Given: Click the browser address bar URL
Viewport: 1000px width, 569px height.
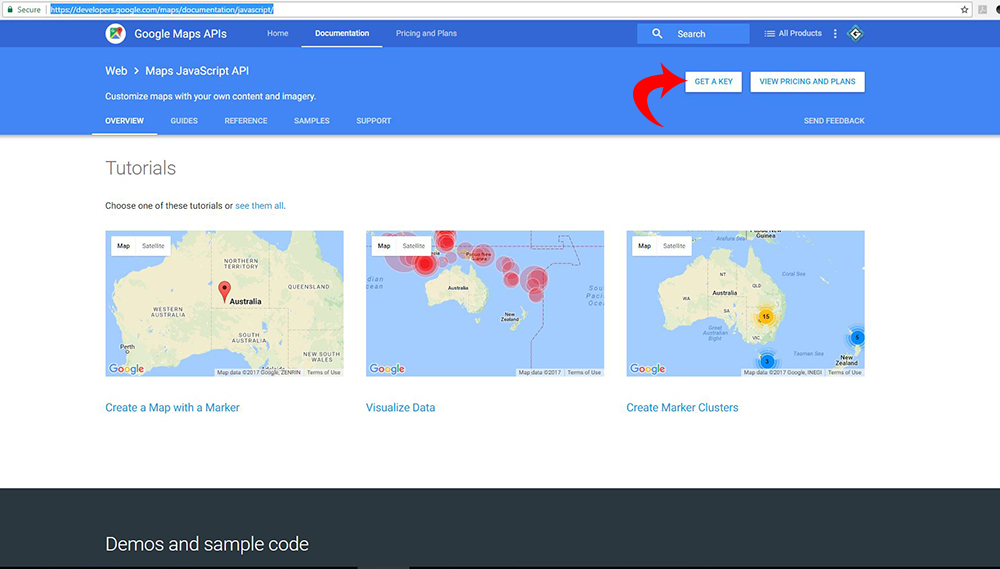Looking at the screenshot, I should 160,9.
